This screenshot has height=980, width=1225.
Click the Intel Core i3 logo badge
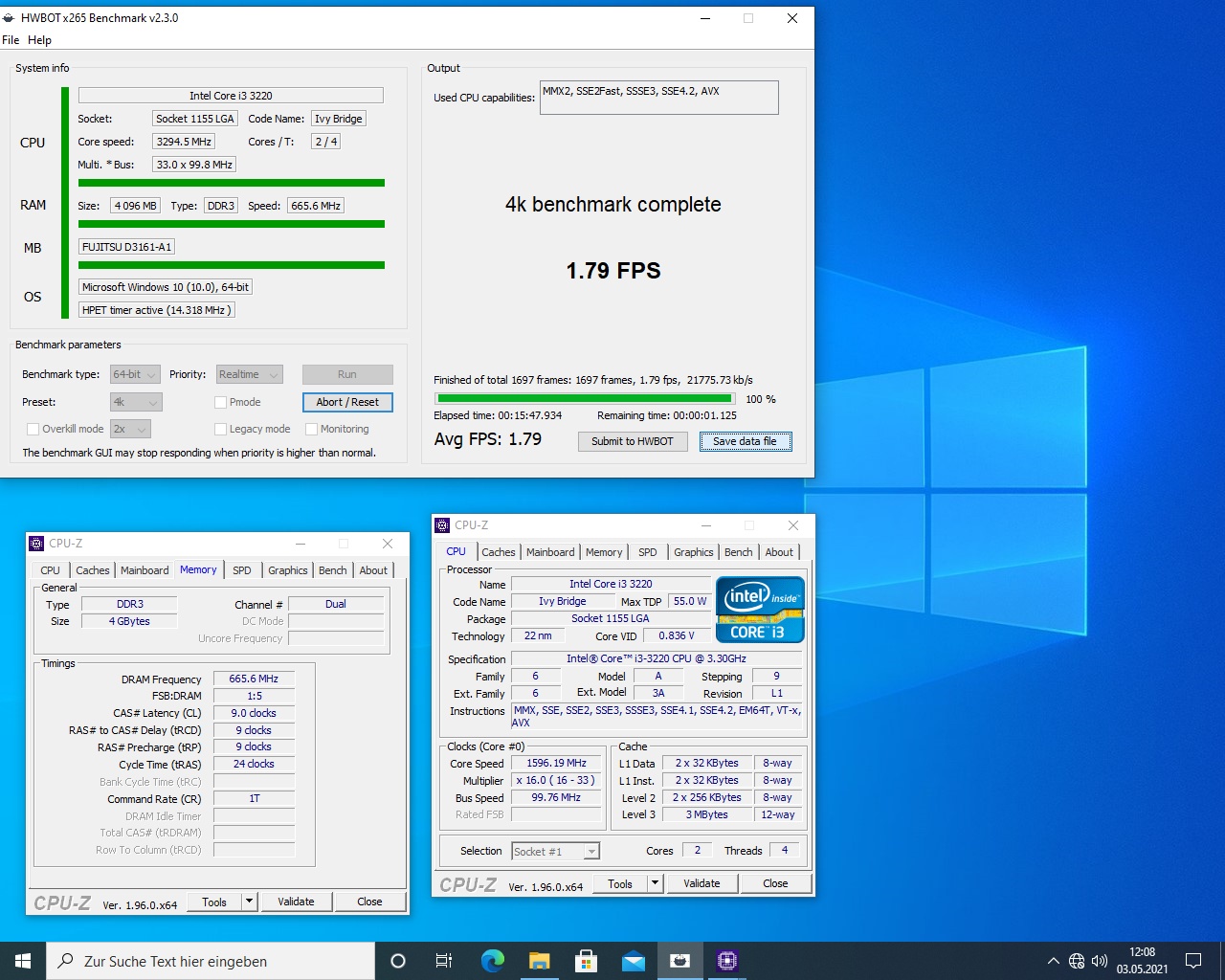[x=760, y=609]
